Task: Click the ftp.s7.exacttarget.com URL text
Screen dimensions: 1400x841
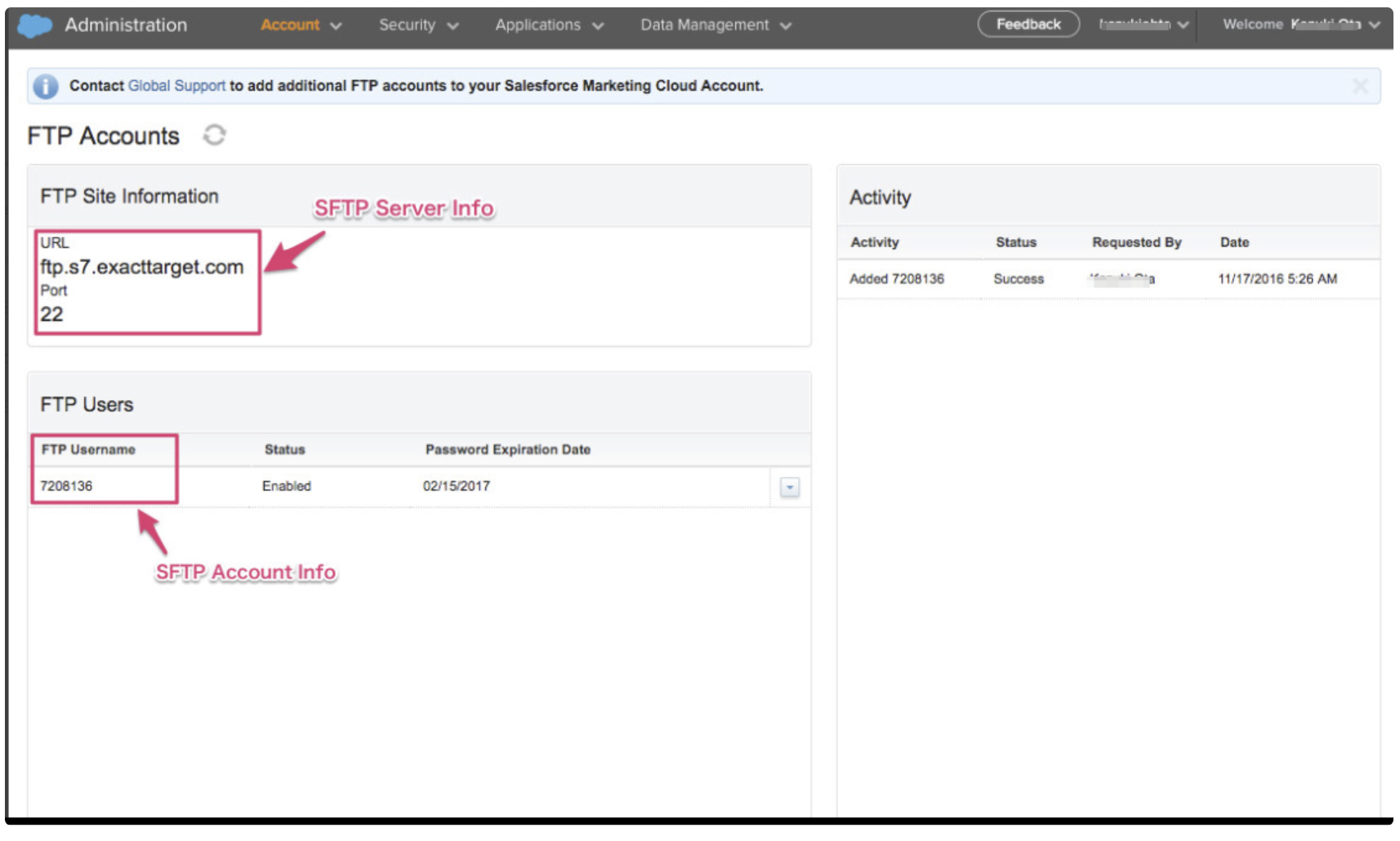Action: point(142,267)
